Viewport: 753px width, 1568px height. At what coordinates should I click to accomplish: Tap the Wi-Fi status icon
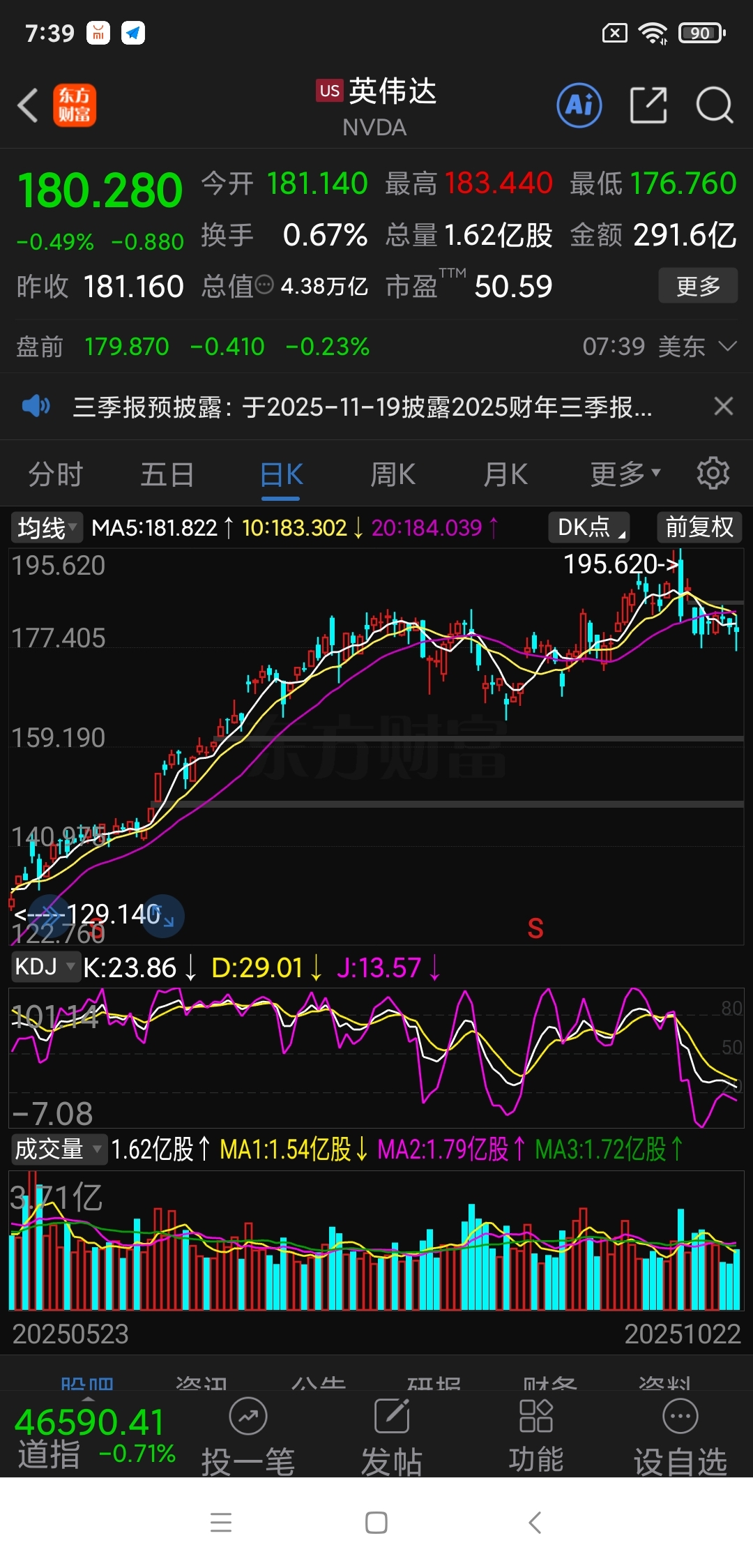[x=653, y=33]
